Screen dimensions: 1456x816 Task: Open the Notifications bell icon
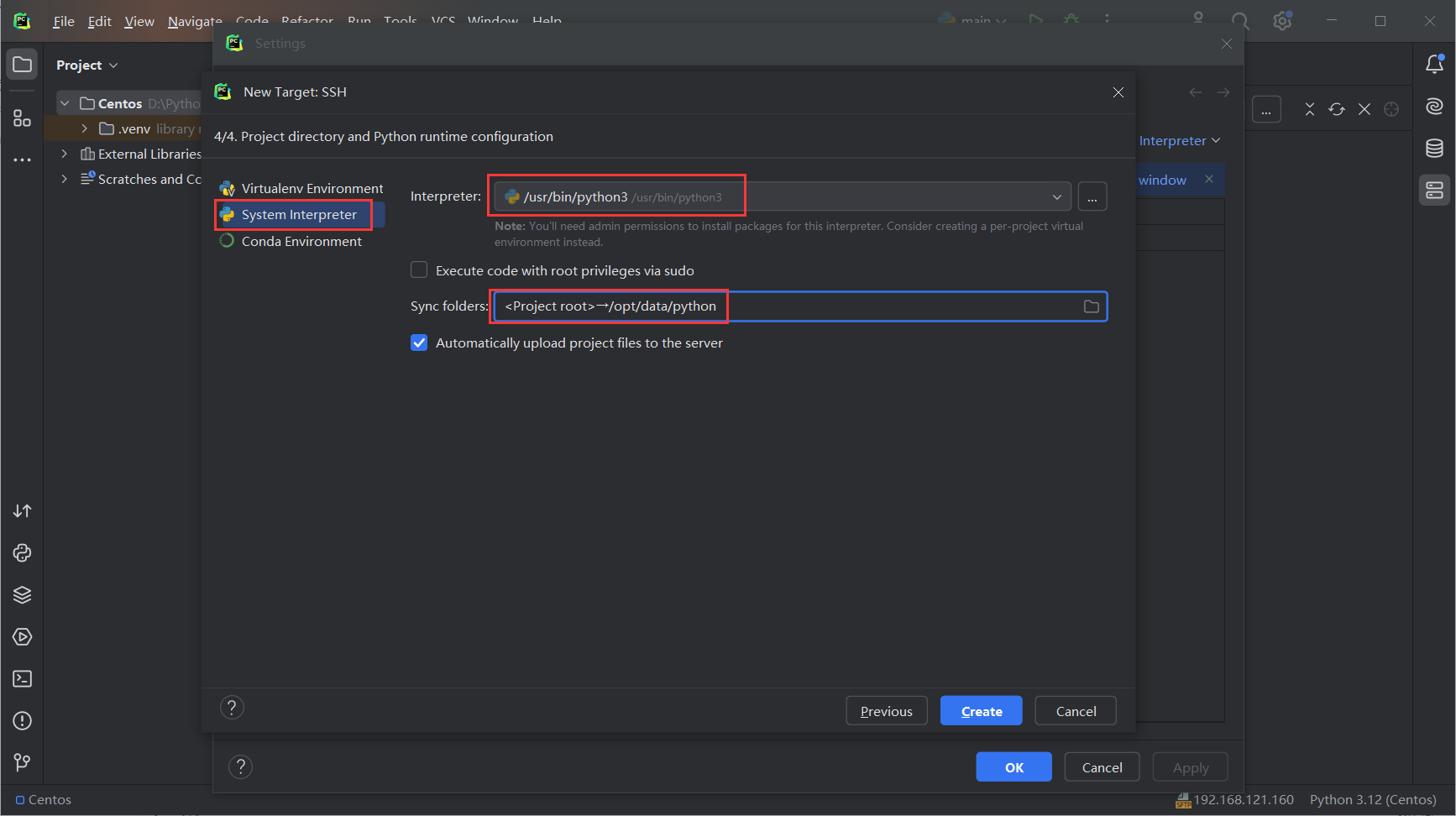1434,64
